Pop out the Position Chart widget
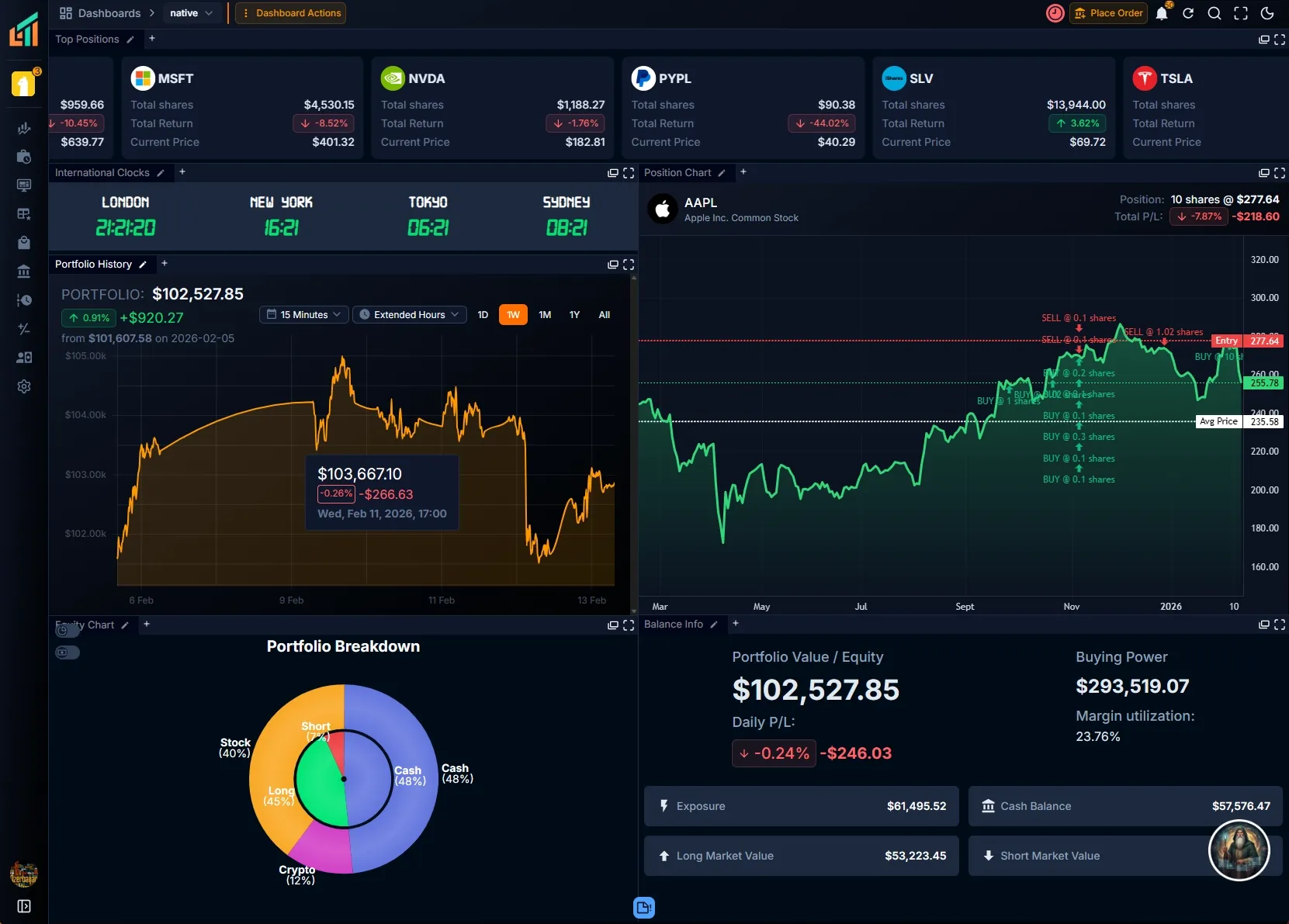 1264,173
